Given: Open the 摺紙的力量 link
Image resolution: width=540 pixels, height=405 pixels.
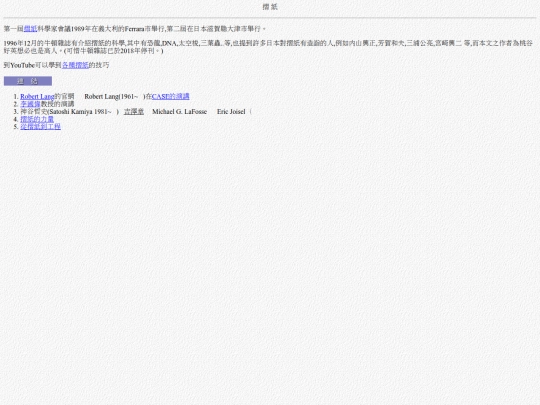Looking at the screenshot, I should coord(37,119).
